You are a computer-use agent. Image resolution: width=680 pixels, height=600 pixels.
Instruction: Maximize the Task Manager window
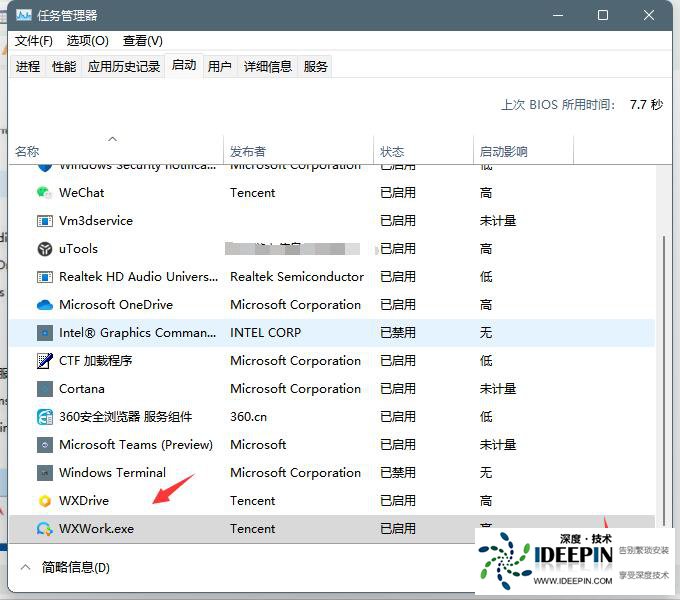603,15
